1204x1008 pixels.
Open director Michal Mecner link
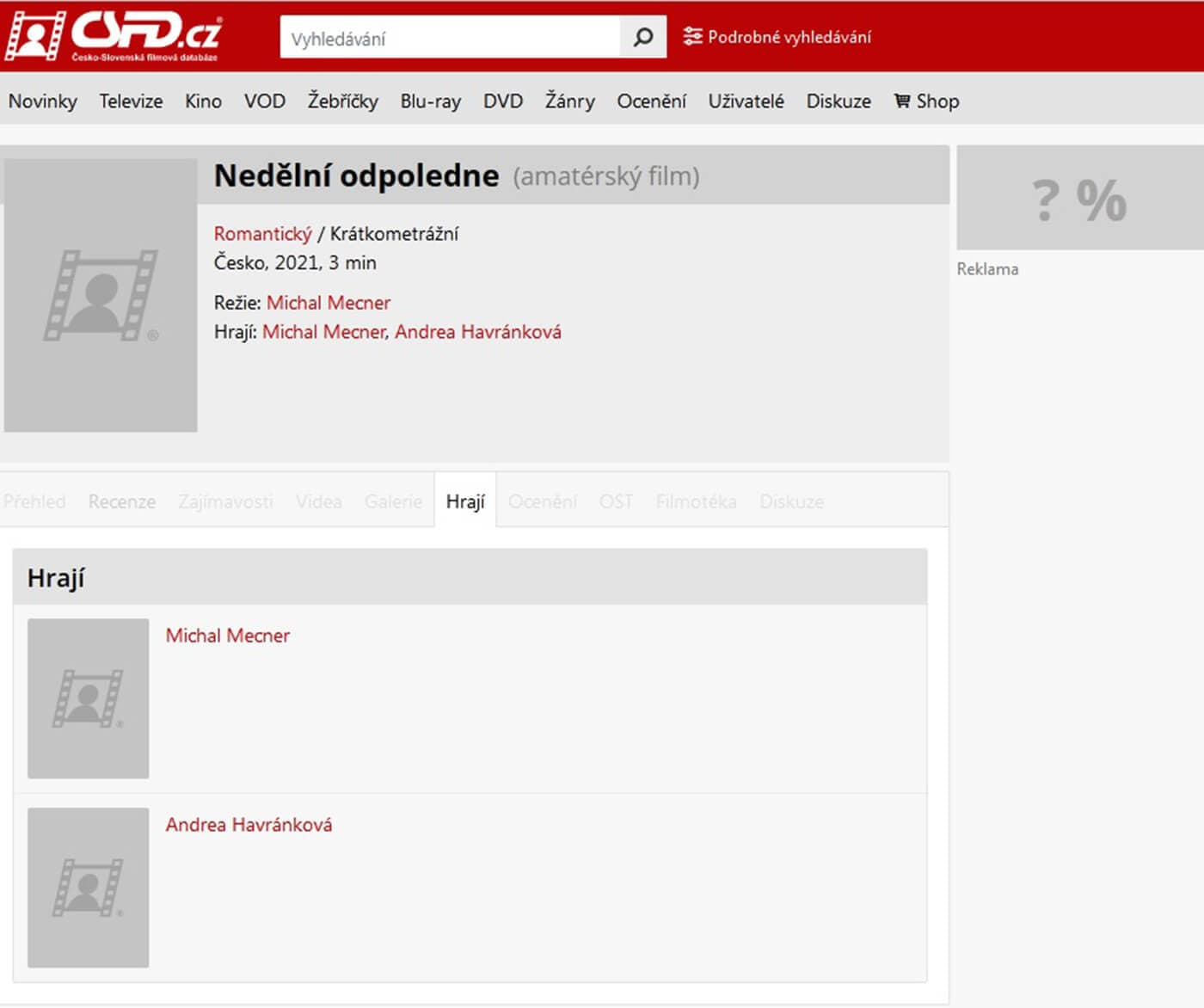point(329,303)
